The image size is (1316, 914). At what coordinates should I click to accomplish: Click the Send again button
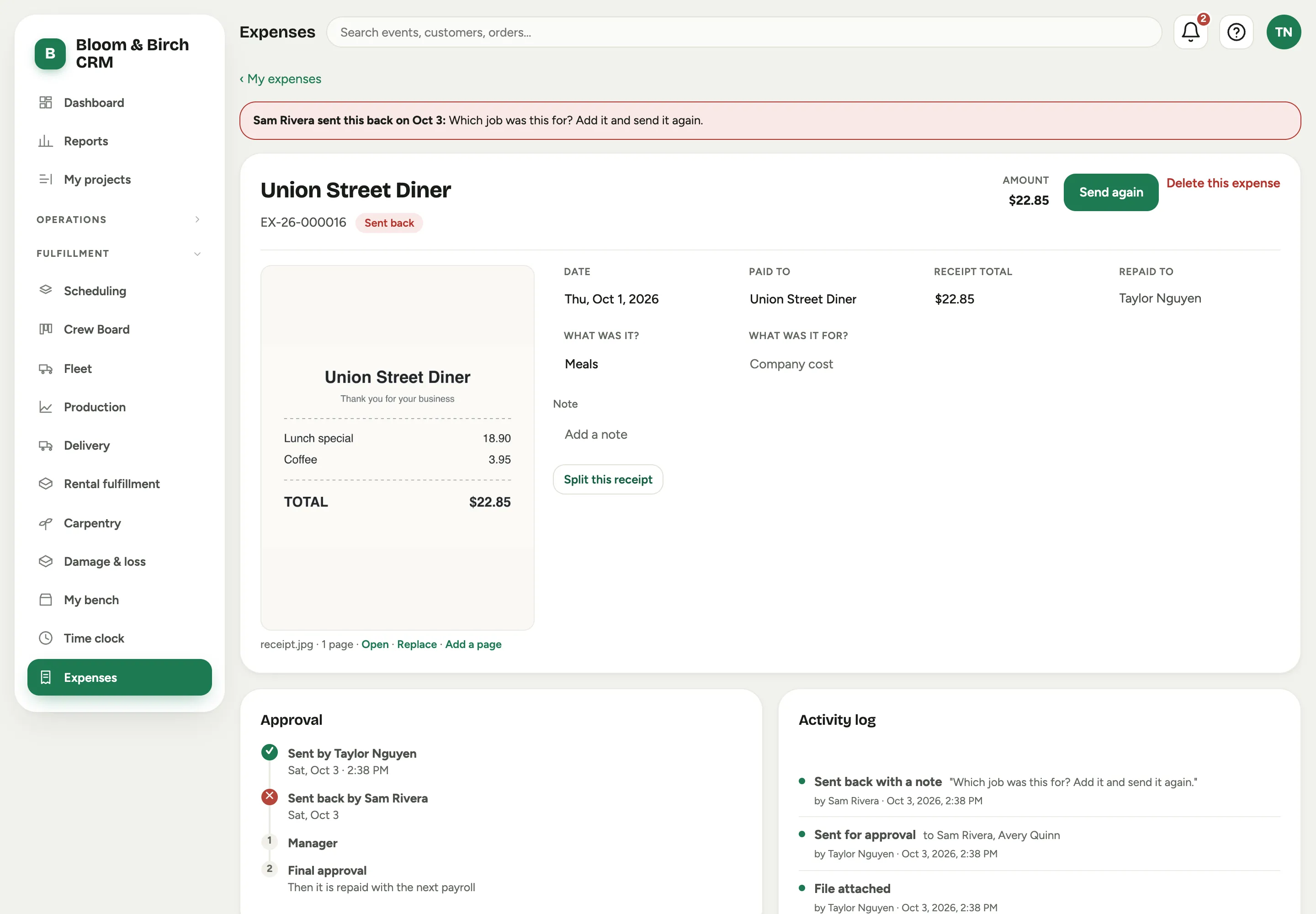[1110, 192]
